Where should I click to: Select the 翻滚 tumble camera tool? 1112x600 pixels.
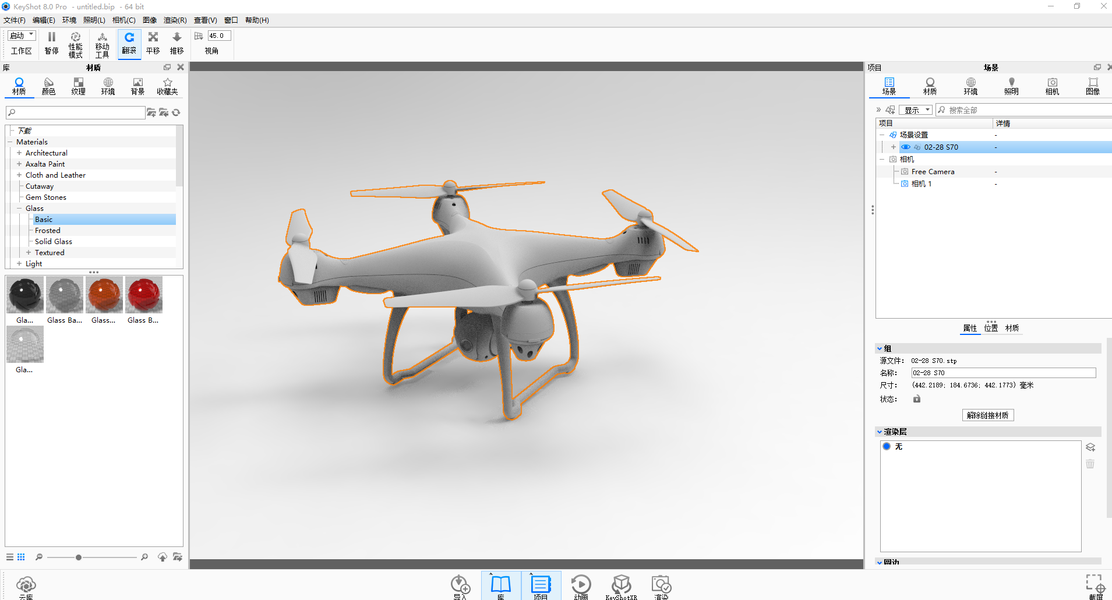pyautogui.click(x=129, y=43)
